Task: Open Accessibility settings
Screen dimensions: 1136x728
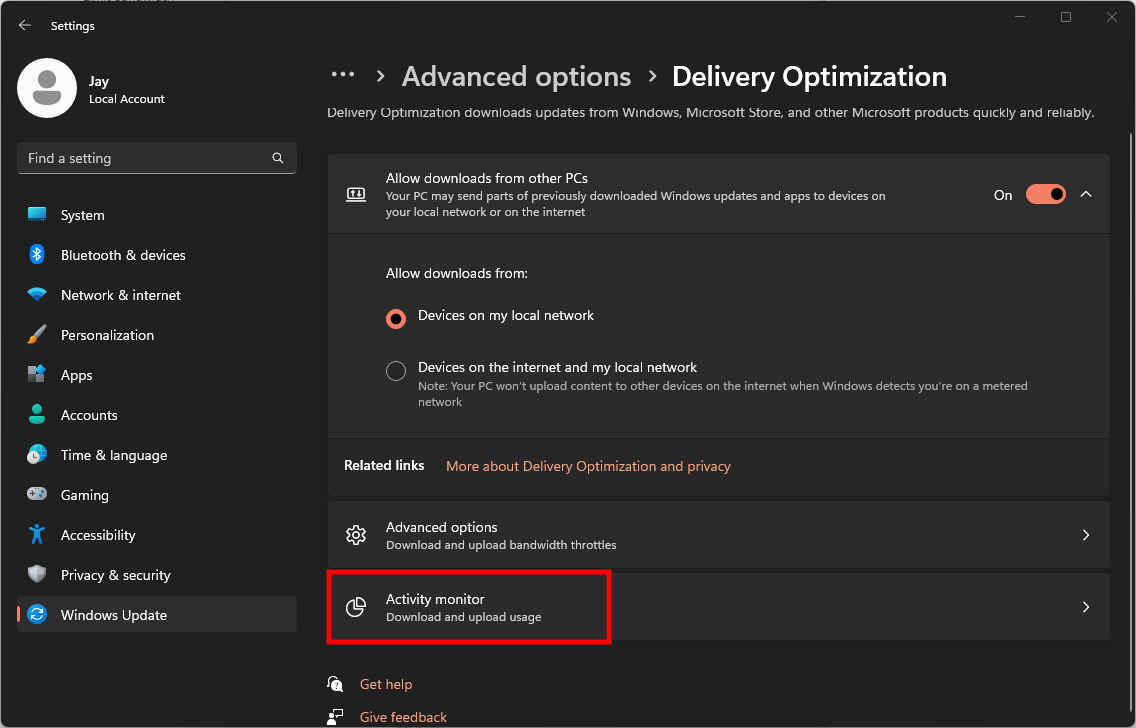Action: (157, 535)
